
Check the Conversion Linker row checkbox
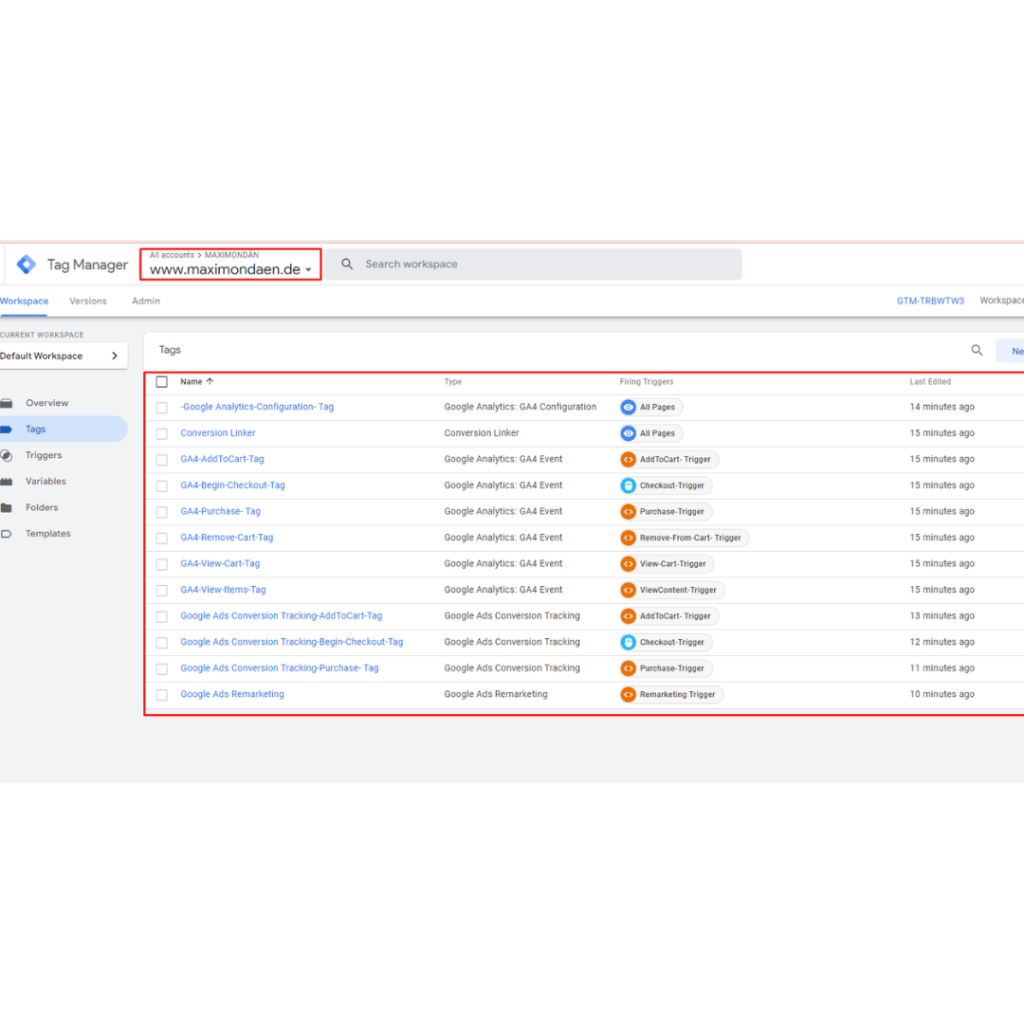tap(162, 434)
